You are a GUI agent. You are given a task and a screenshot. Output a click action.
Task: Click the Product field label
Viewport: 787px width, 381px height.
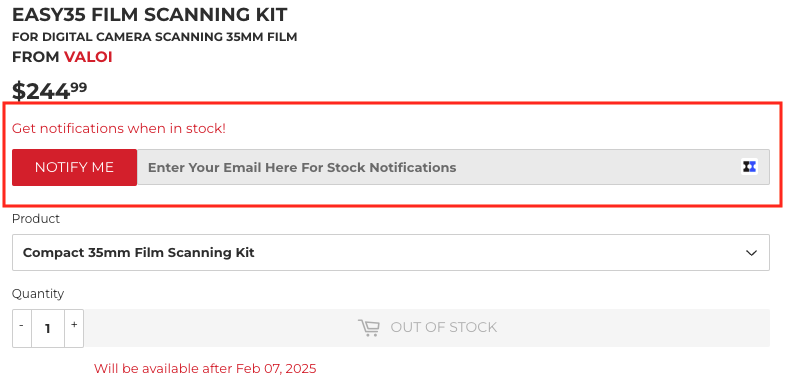(36, 219)
